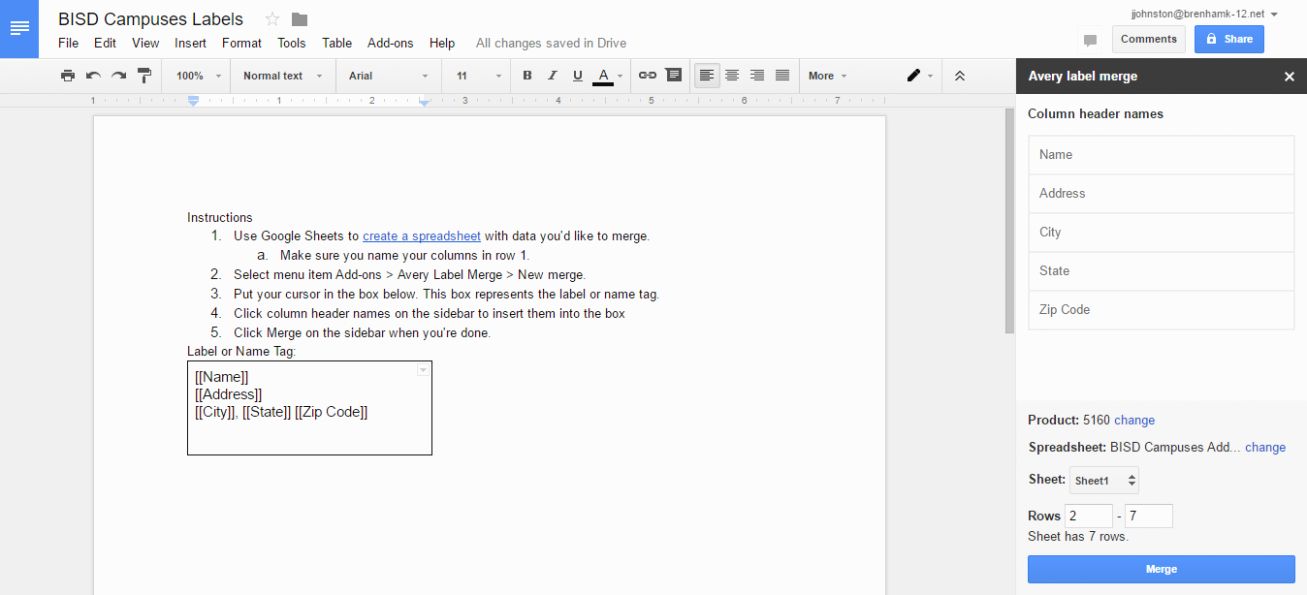Undo the last action
Image resolution: width=1307 pixels, height=595 pixels.
click(x=93, y=75)
